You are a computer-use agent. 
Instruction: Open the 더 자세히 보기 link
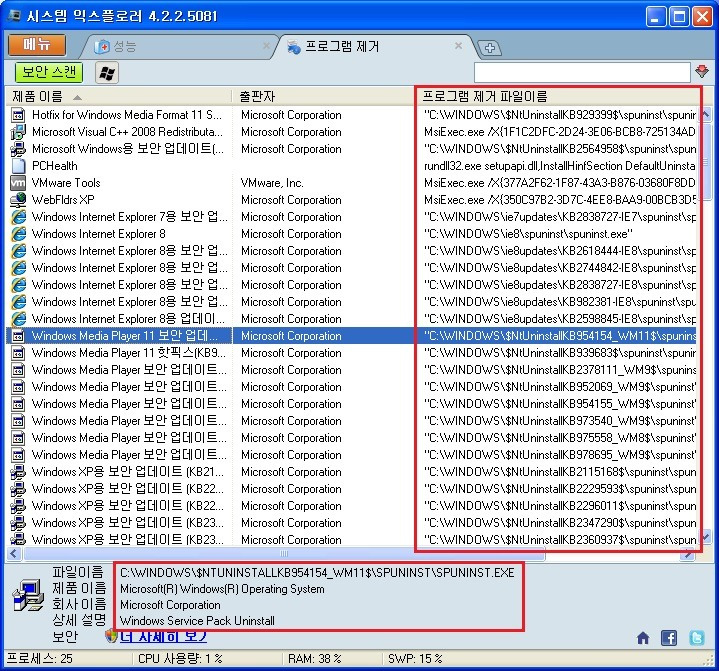163,637
